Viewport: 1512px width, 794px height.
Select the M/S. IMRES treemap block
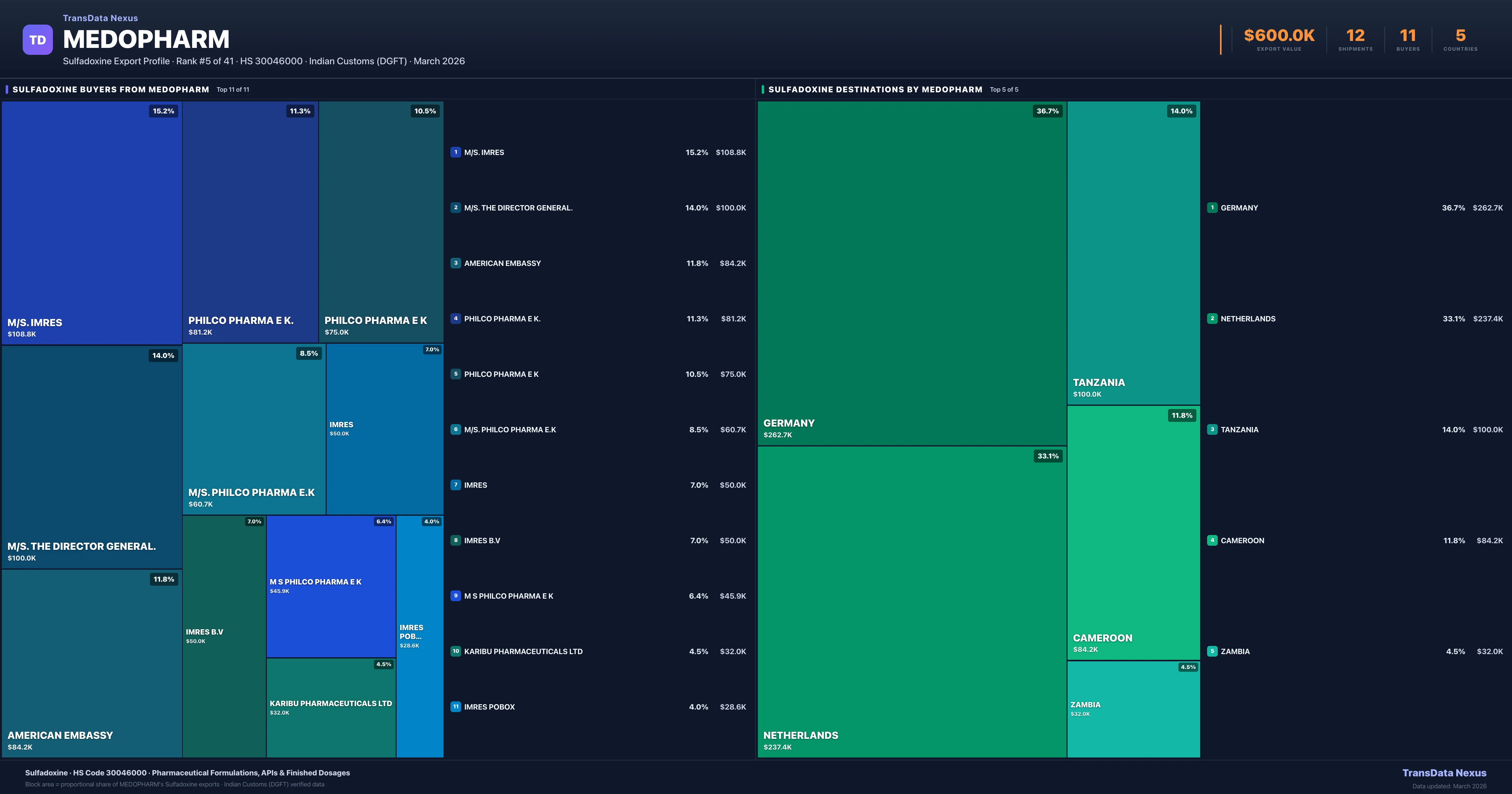point(92,223)
